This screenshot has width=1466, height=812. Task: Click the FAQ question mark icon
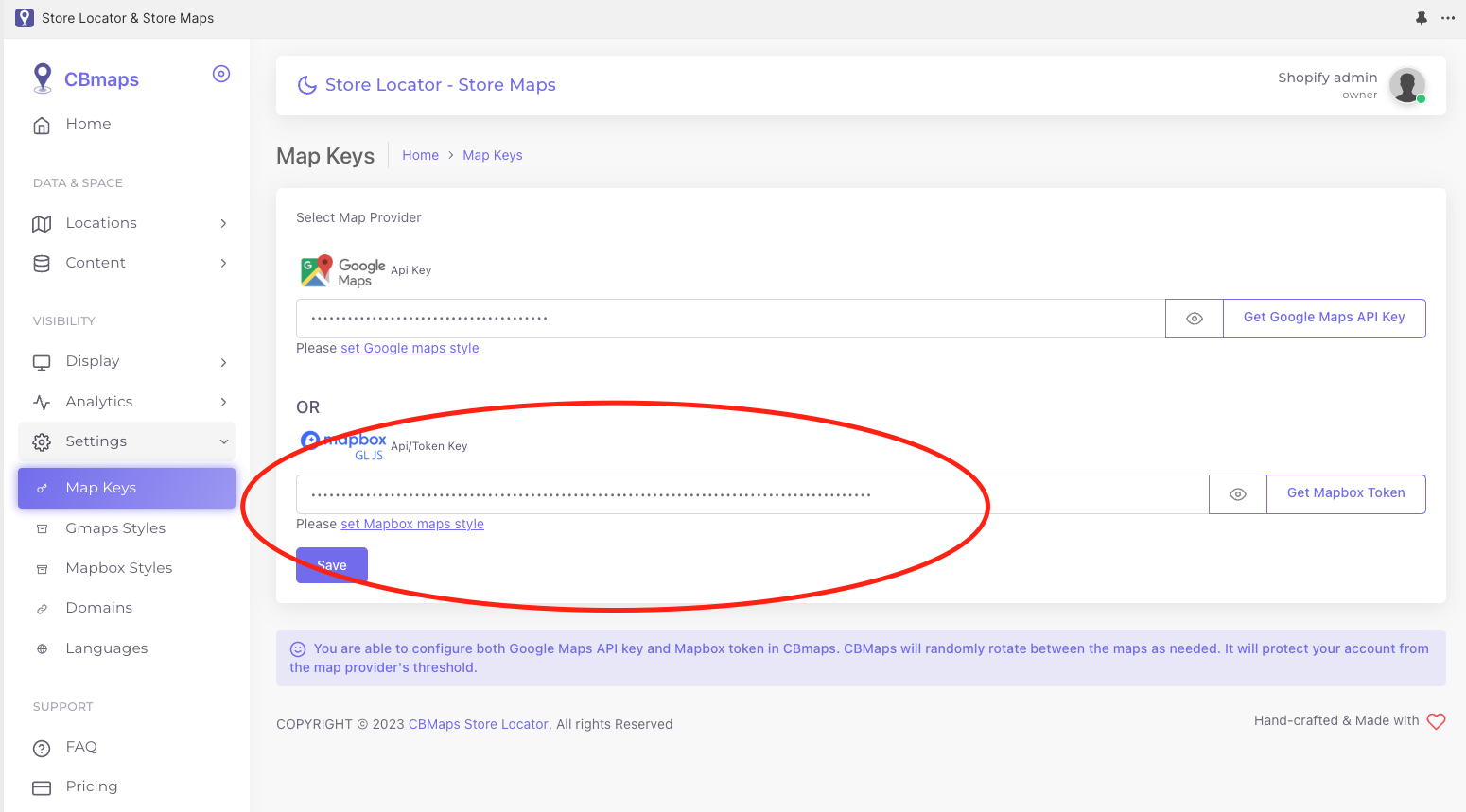click(x=42, y=749)
